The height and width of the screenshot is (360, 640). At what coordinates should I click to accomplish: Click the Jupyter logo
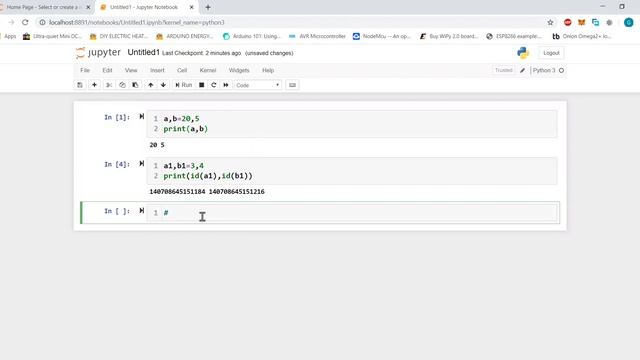coord(98,53)
